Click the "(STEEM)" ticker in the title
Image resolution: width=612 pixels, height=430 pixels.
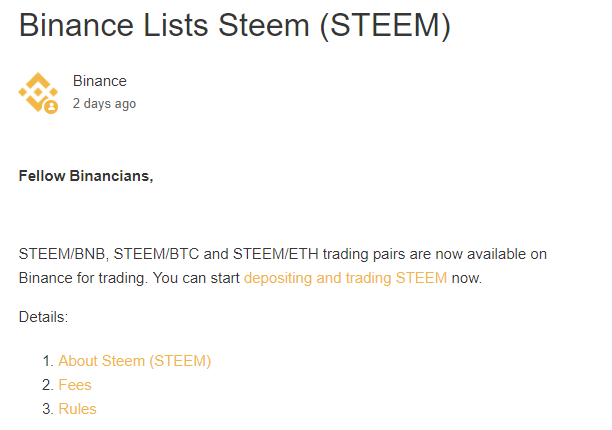pos(385,26)
